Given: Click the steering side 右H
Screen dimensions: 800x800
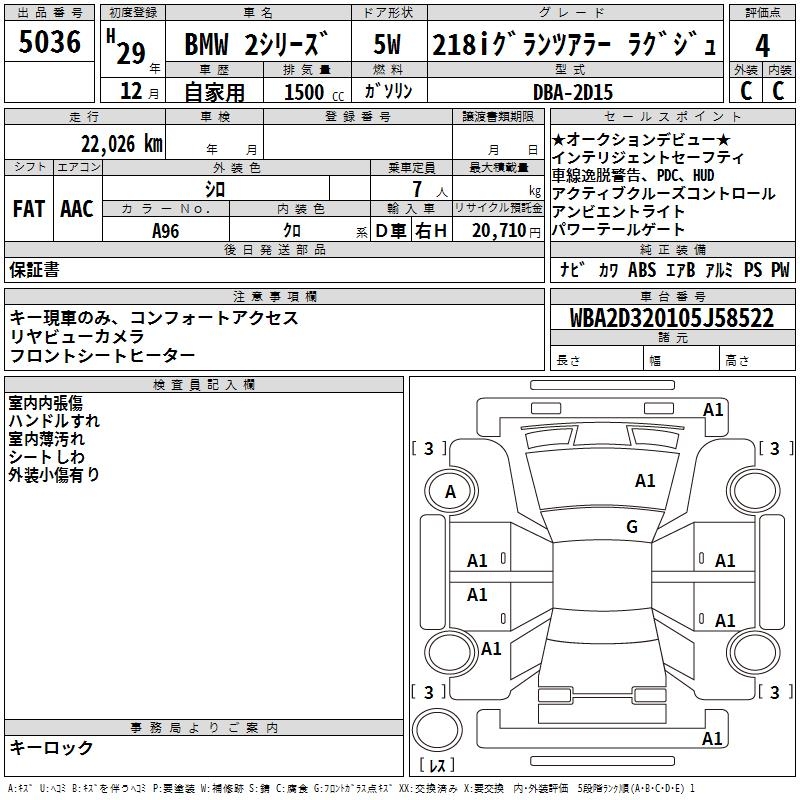Looking at the screenshot, I should tap(431, 231).
